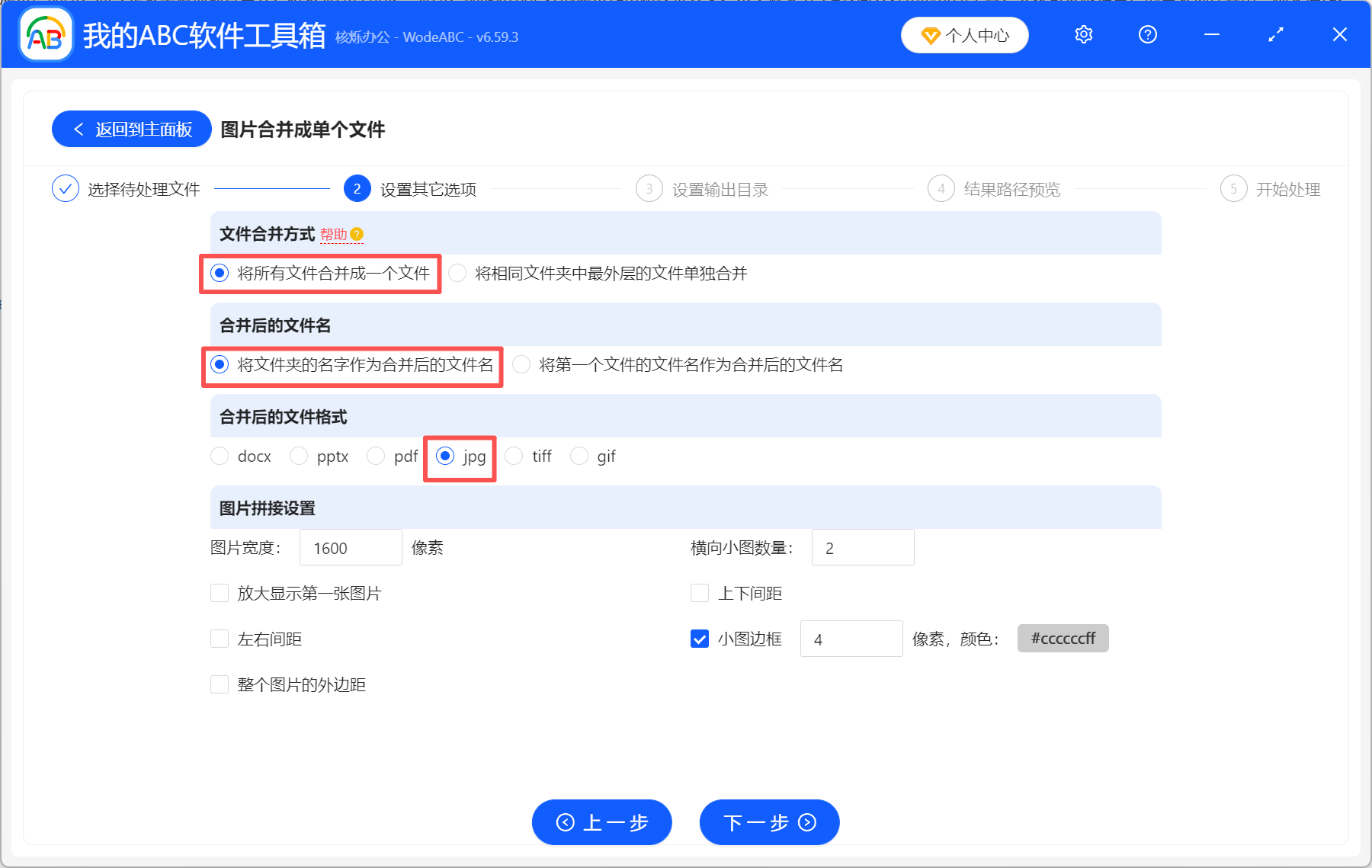The height and width of the screenshot is (868, 1372).
Task: Click the fullscreen expand icon
Action: pos(1275,34)
